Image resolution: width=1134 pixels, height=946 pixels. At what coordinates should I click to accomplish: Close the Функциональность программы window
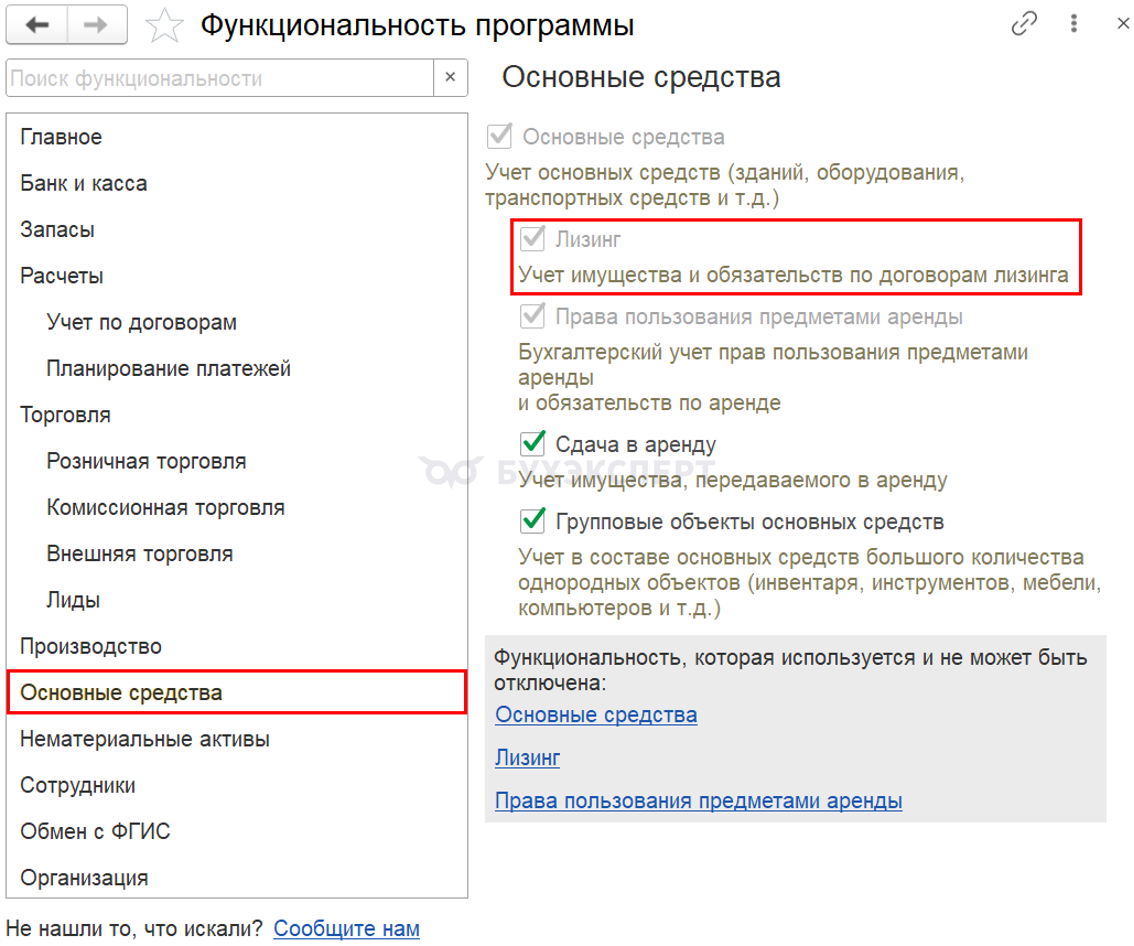point(1122,24)
